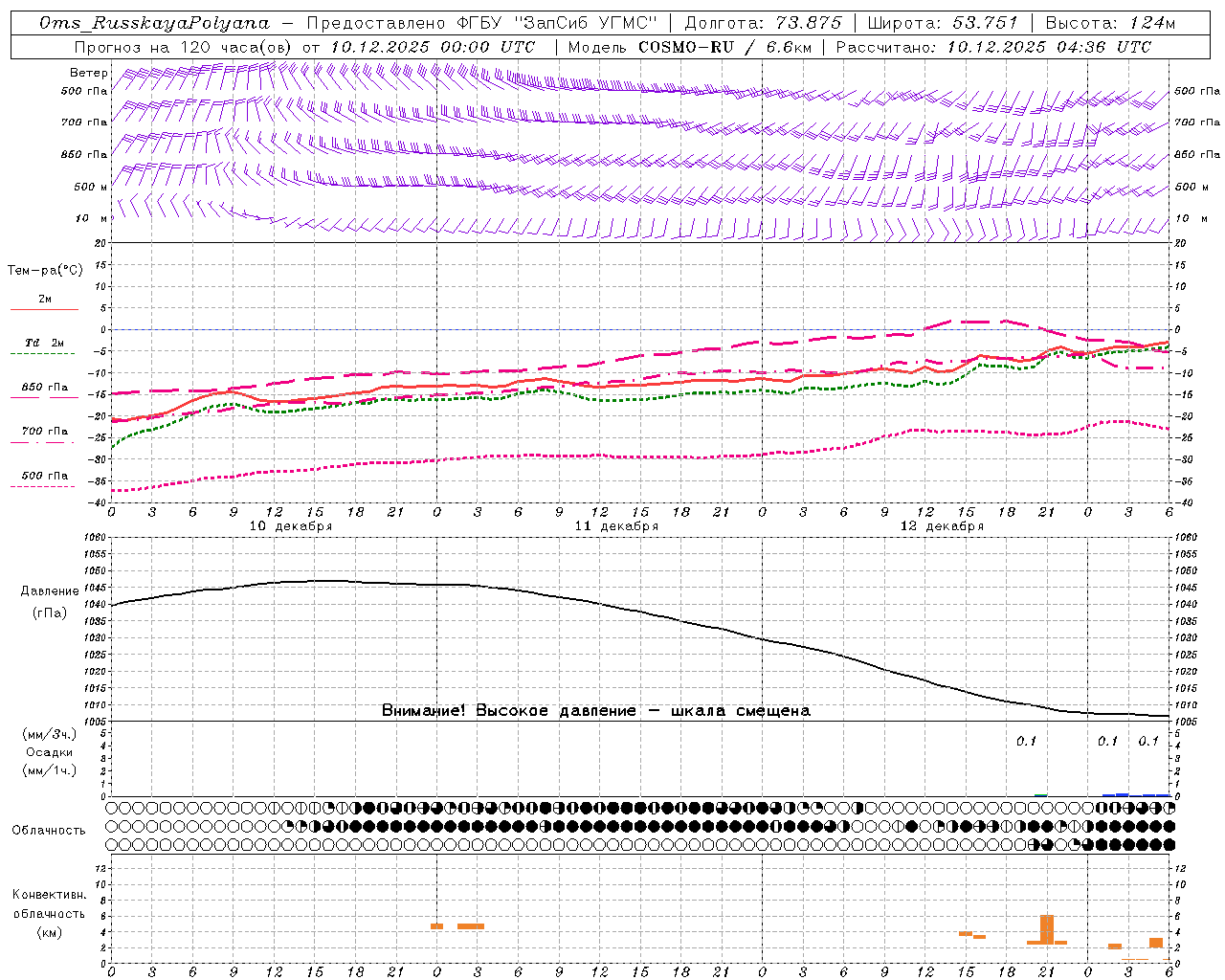1225x980 pixels.
Task: Click the Тем-ра(°C) axis title
Action: click(45, 271)
